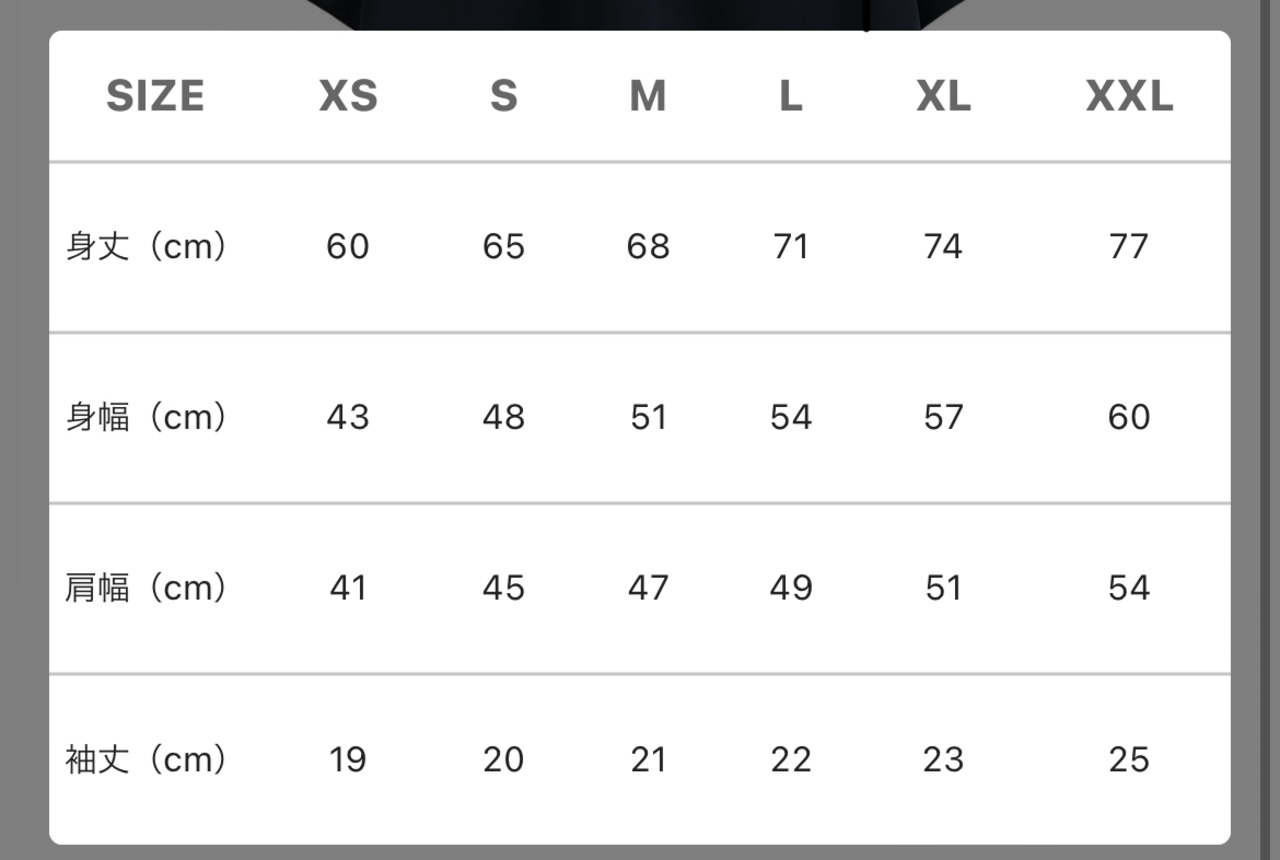Image resolution: width=1280 pixels, height=860 pixels.
Task: Click the 肩幅 (cm) row label
Action: 146,588
